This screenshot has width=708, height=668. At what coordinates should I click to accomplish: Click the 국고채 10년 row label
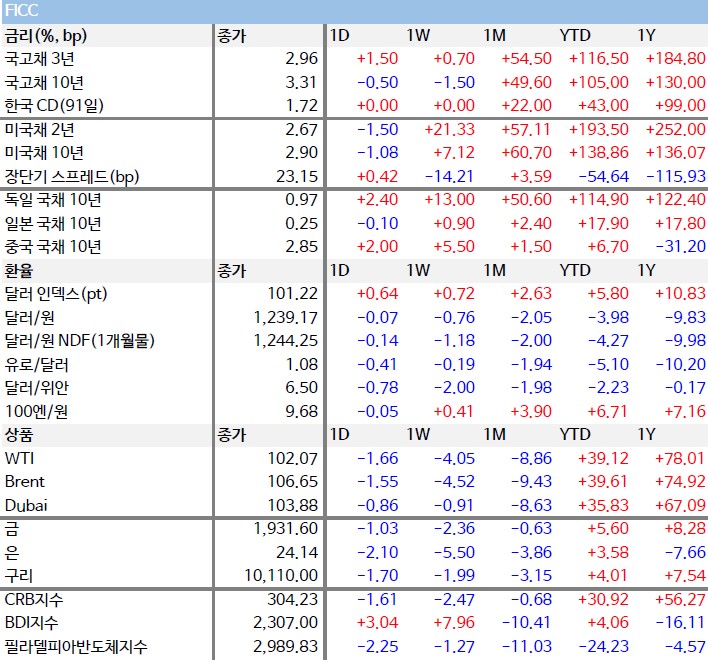(44, 82)
